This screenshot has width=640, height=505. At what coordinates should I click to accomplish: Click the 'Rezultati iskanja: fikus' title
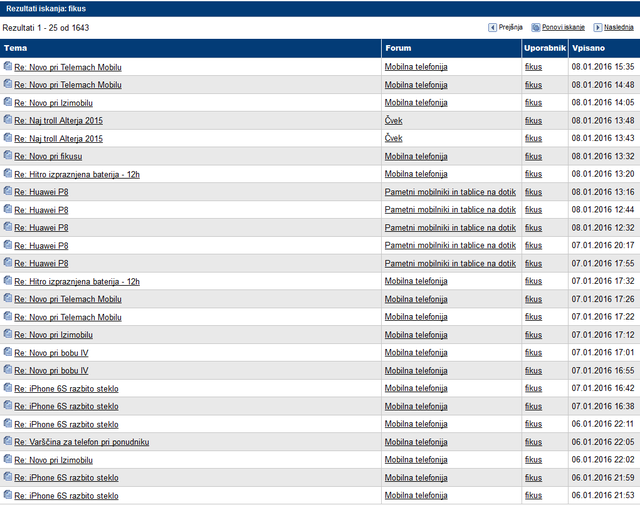tap(46, 9)
